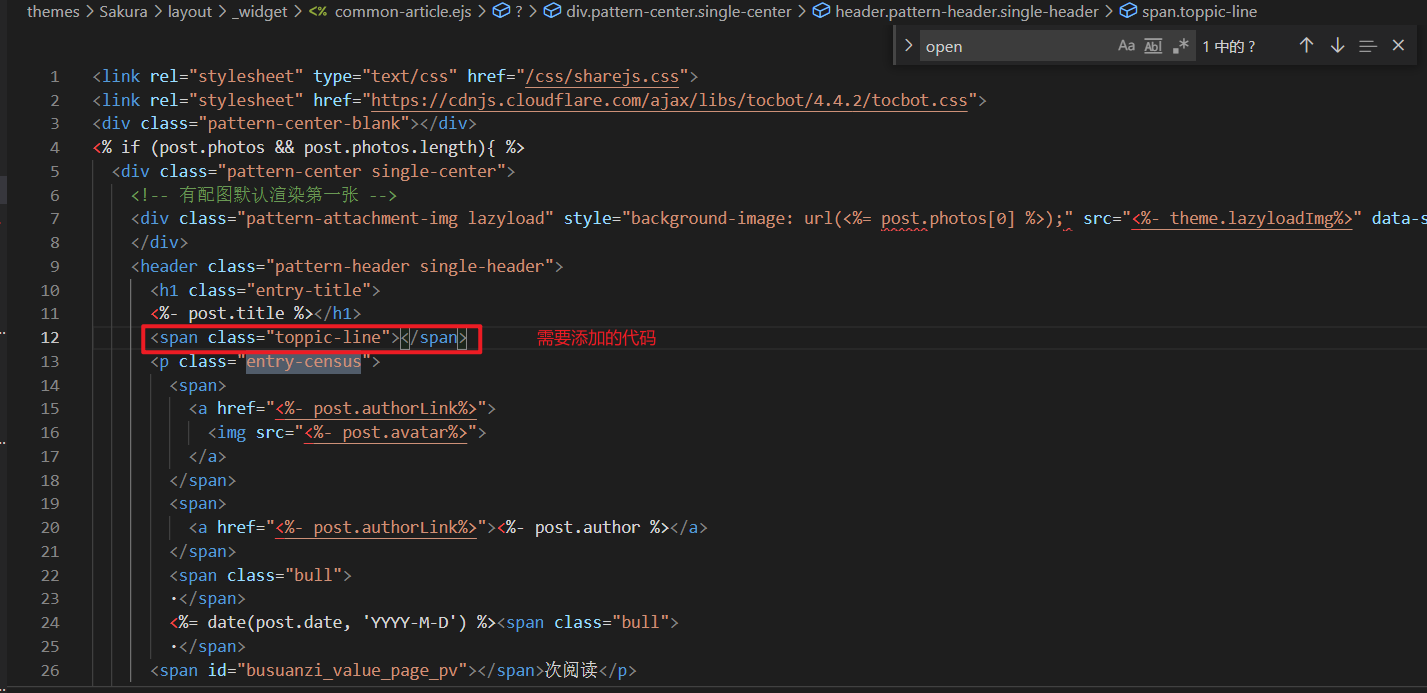Screen dimensions: 1427x693
Task: Click line number 12 in gutter
Action: point(50,338)
